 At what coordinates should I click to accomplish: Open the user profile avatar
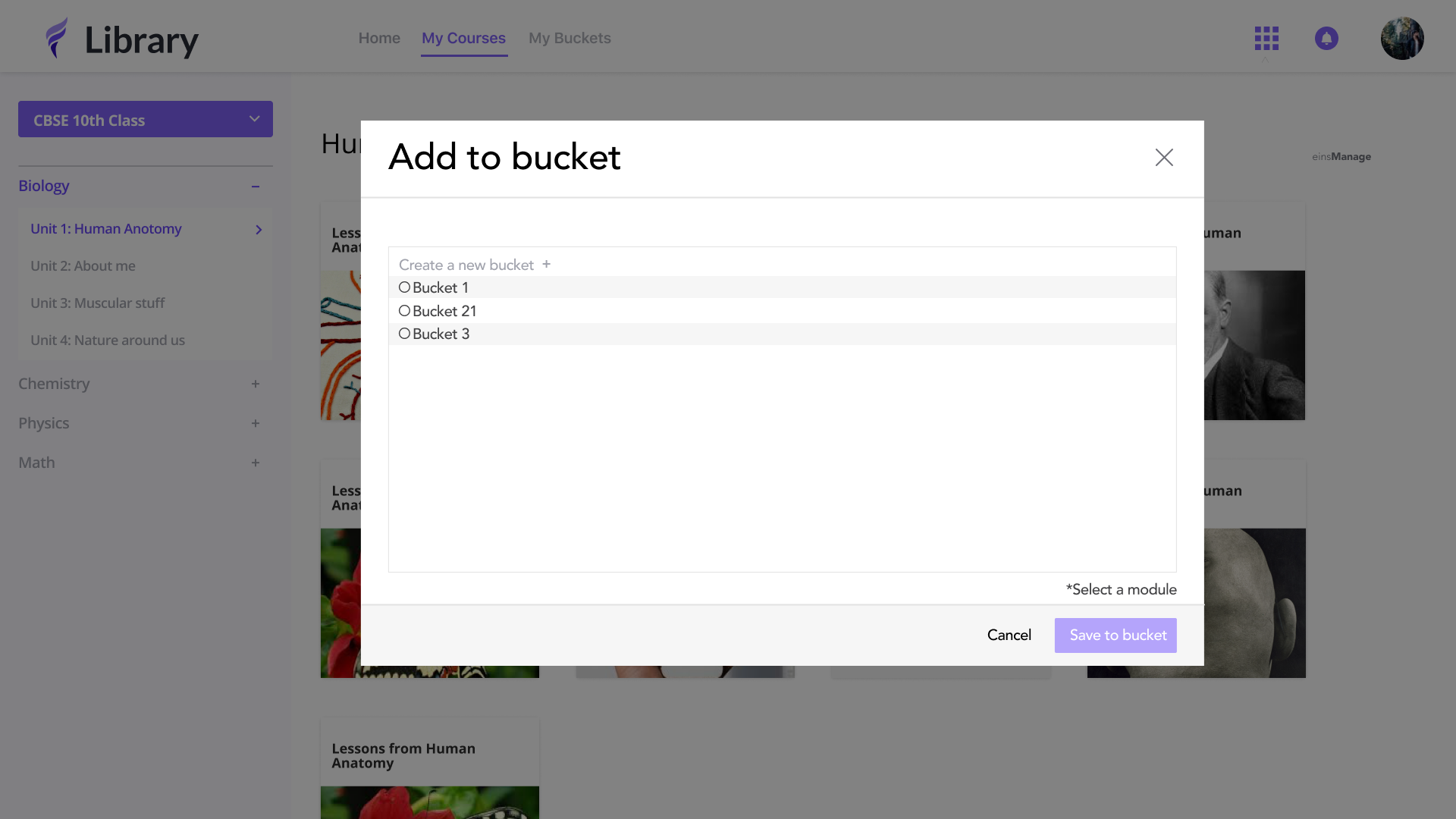[1401, 38]
